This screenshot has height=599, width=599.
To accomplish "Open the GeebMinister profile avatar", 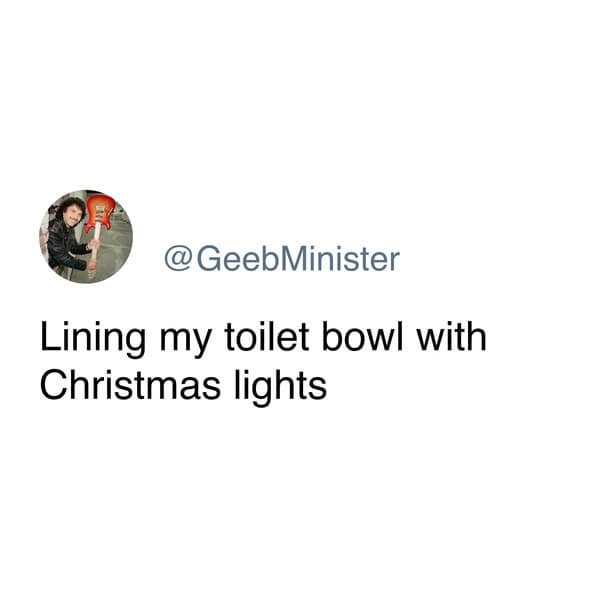I will tap(86, 236).
